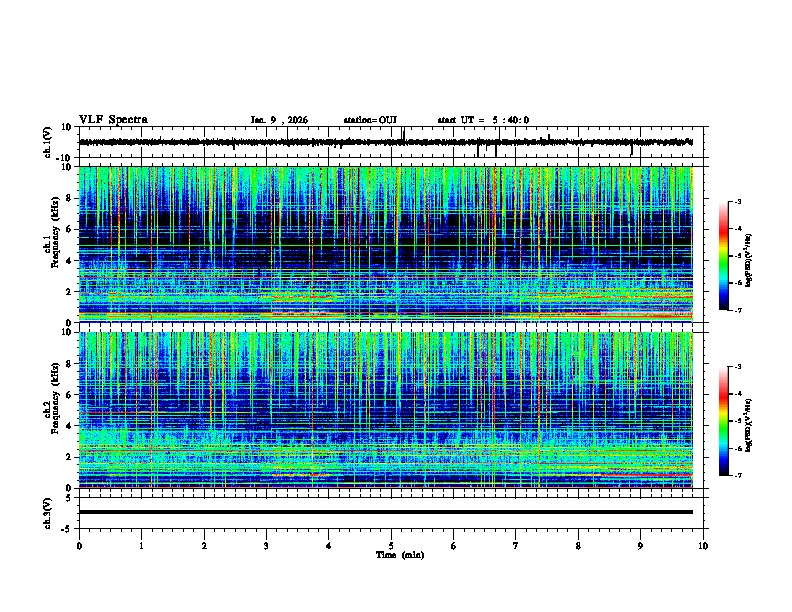
Task: Click the "station=OUI" header label
Action: pos(370,120)
